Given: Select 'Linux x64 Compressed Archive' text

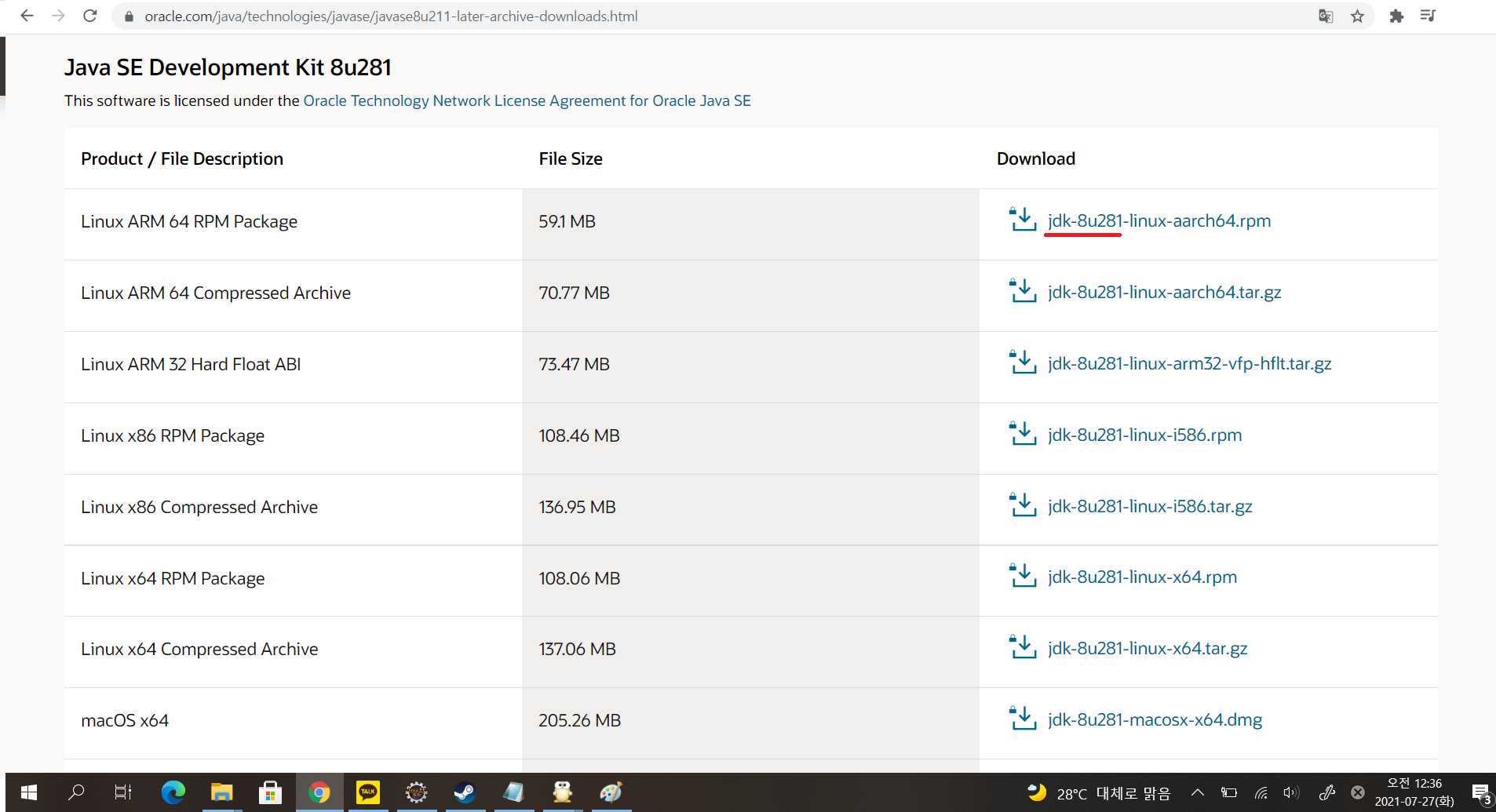Looking at the screenshot, I should coord(199,650).
